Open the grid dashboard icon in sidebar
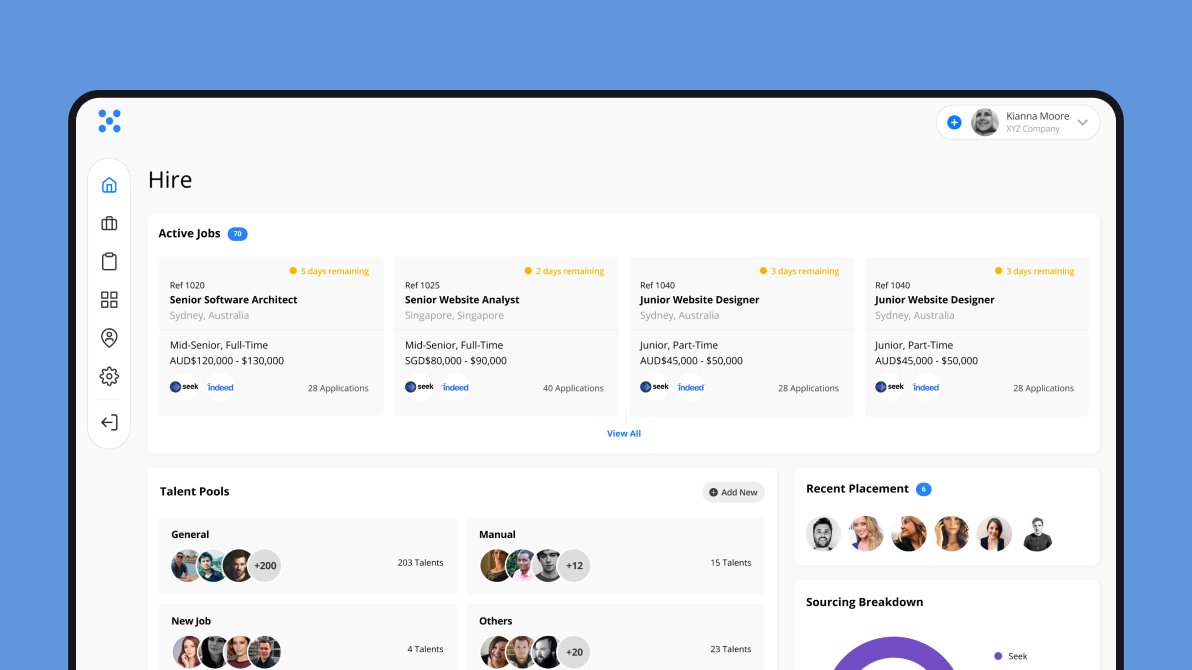The width and height of the screenshot is (1192, 670). pyautogui.click(x=109, y=300)
